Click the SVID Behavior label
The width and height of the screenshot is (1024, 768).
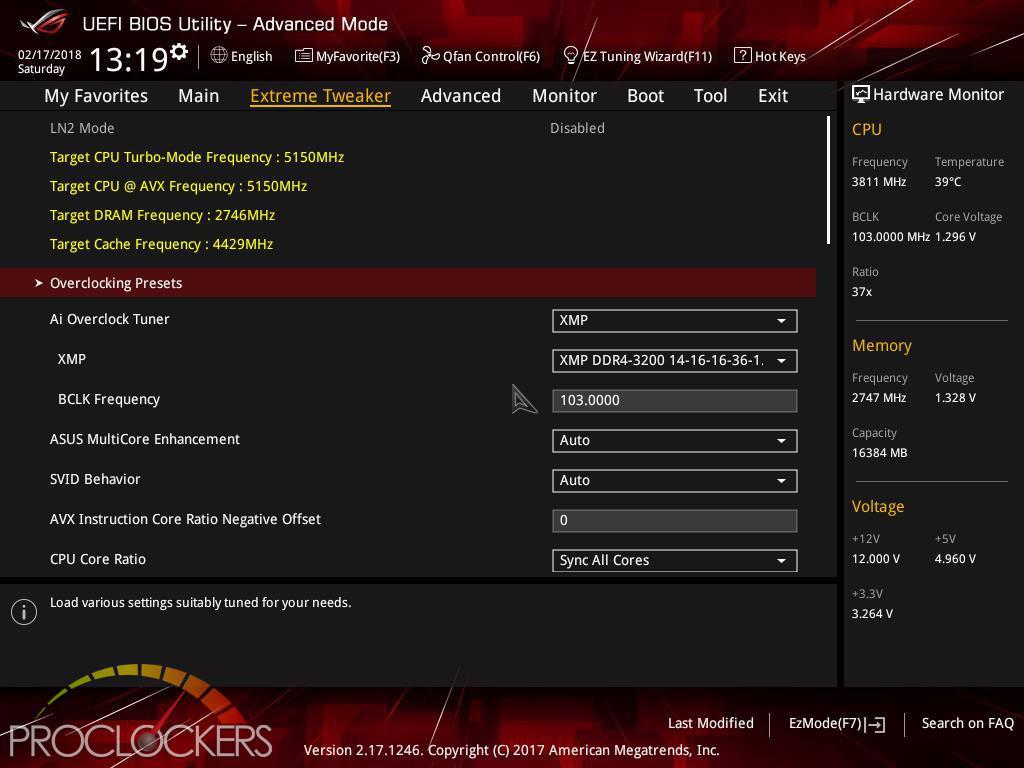pos(95,479)
